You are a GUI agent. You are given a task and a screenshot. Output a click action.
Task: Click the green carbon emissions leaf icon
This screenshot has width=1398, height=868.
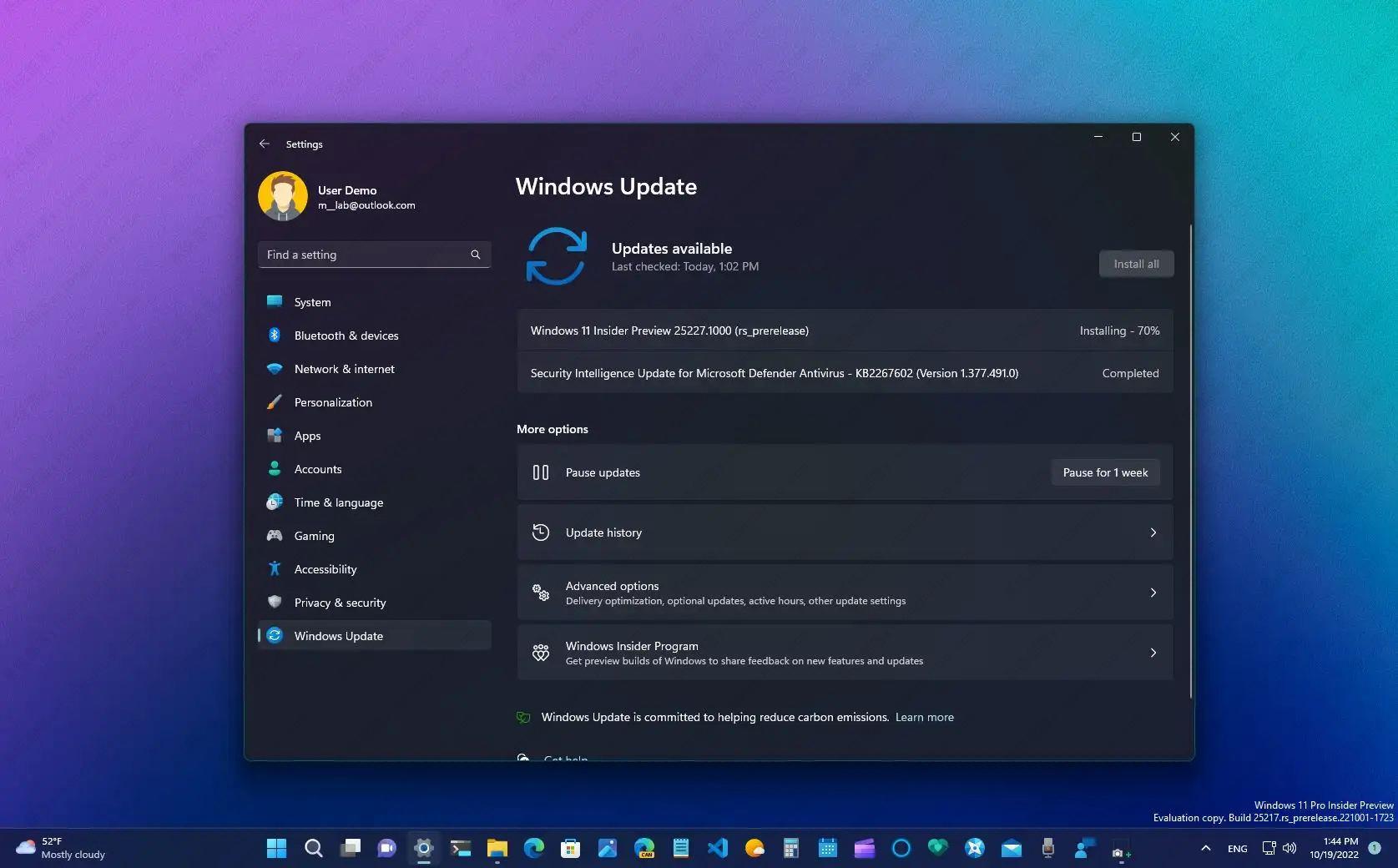pyautogui.click(x=523, y=717)
